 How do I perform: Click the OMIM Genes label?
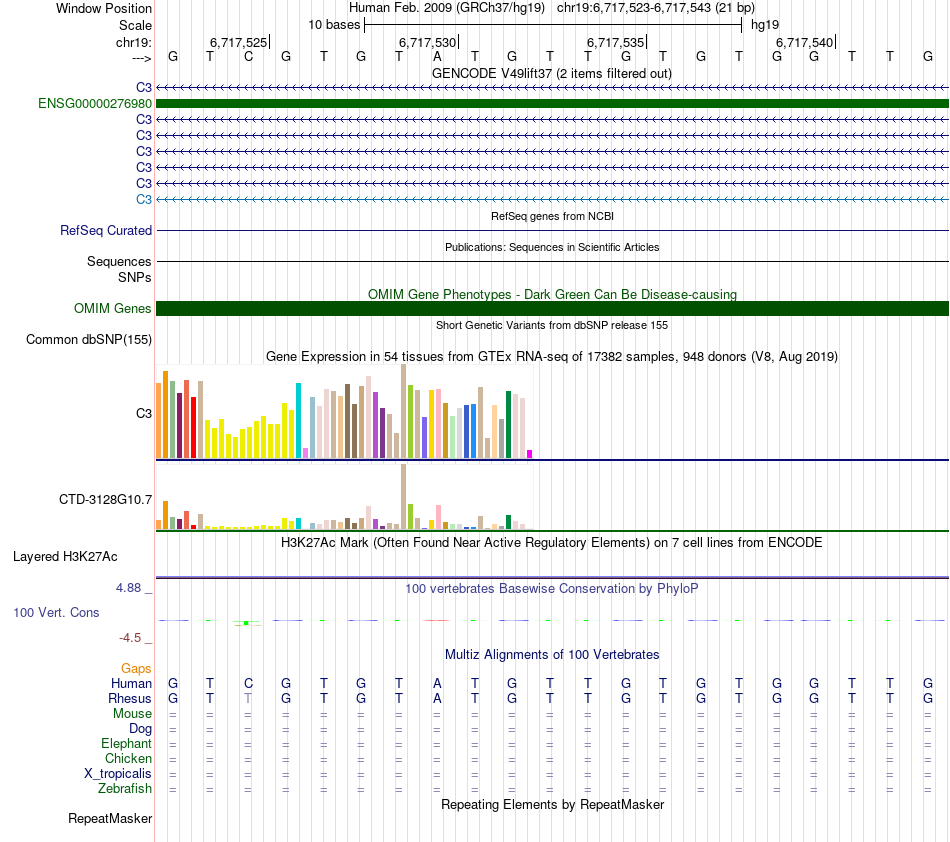113,308
